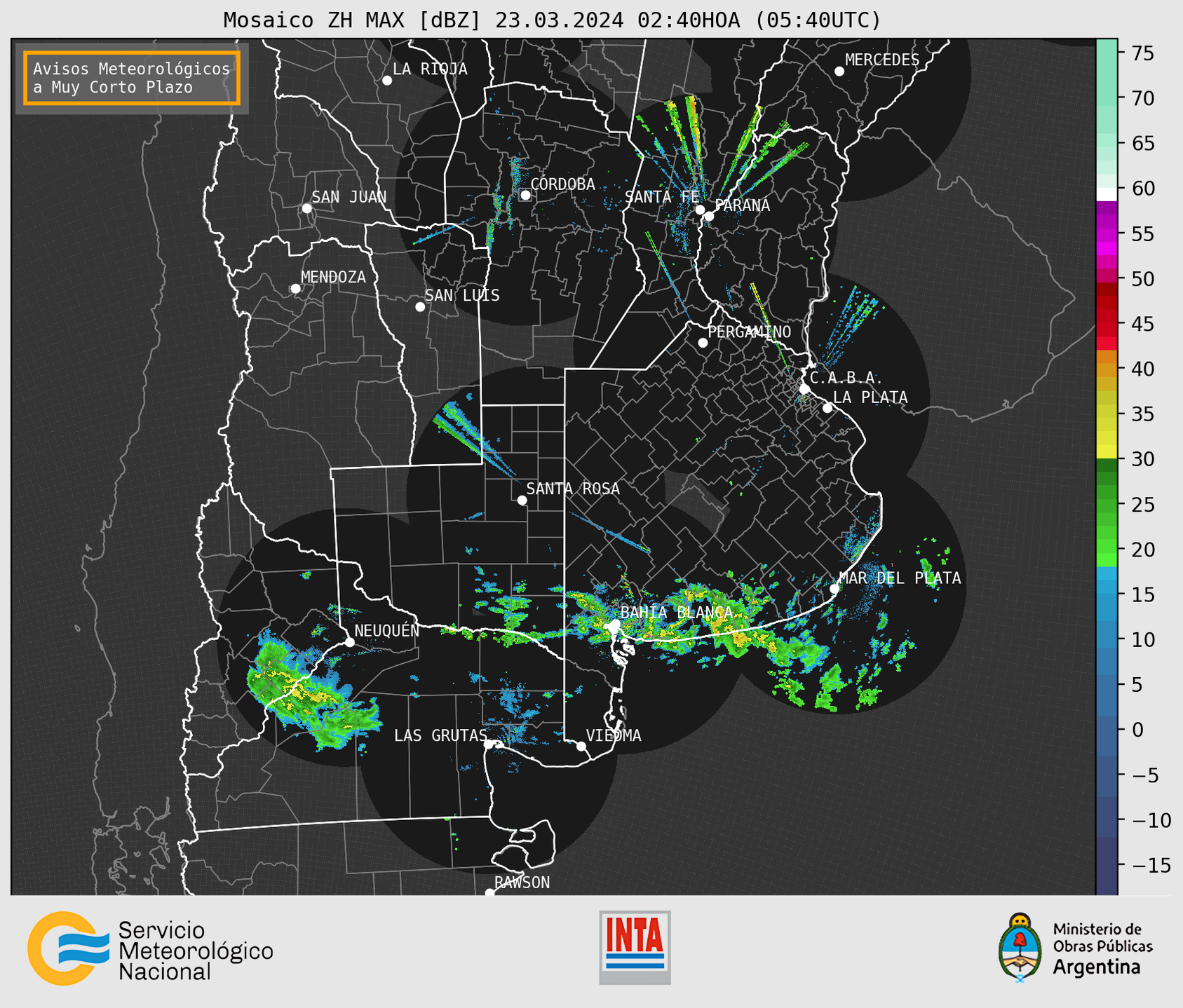Click the Argentina text under the Ministerio emblem
The width and height of the screenshot is (1183, 1008).
click(1097, 967)
